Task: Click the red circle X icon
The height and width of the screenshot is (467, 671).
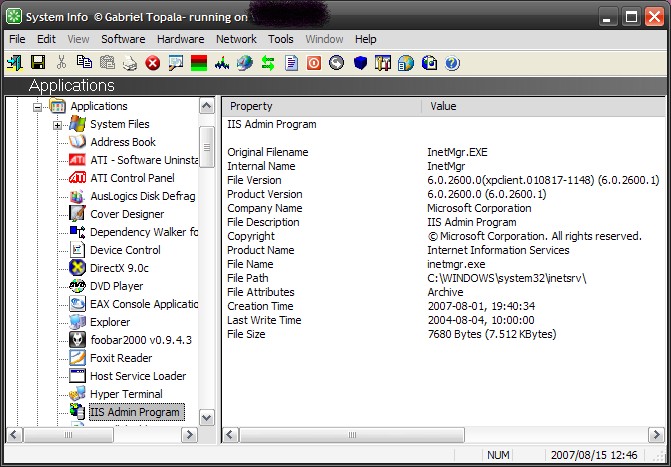Action: [153, 63]
